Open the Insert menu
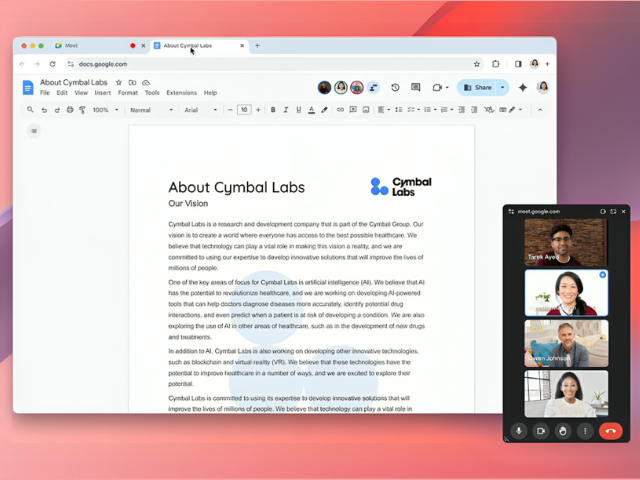 103,93
